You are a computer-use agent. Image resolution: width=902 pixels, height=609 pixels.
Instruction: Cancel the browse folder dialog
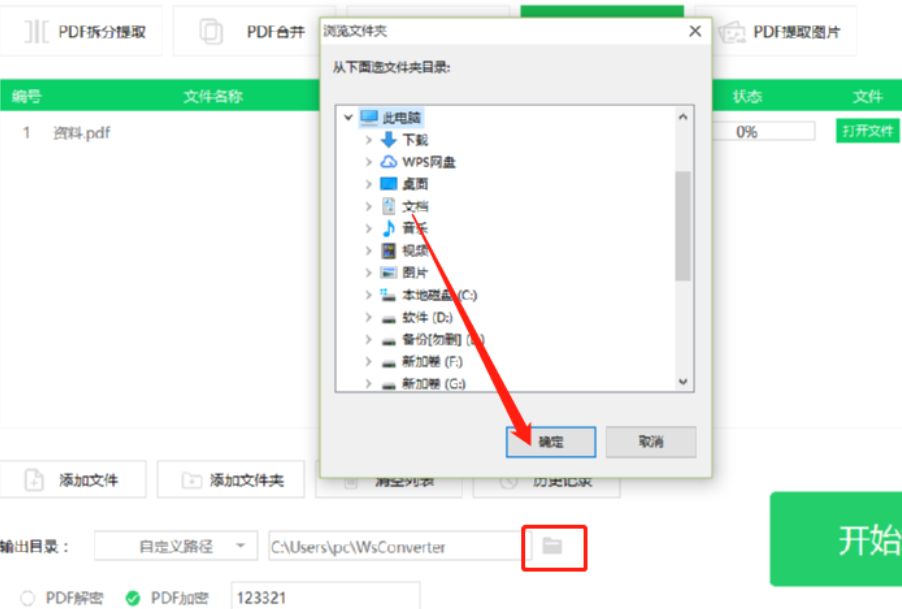[x=651, y=442]
